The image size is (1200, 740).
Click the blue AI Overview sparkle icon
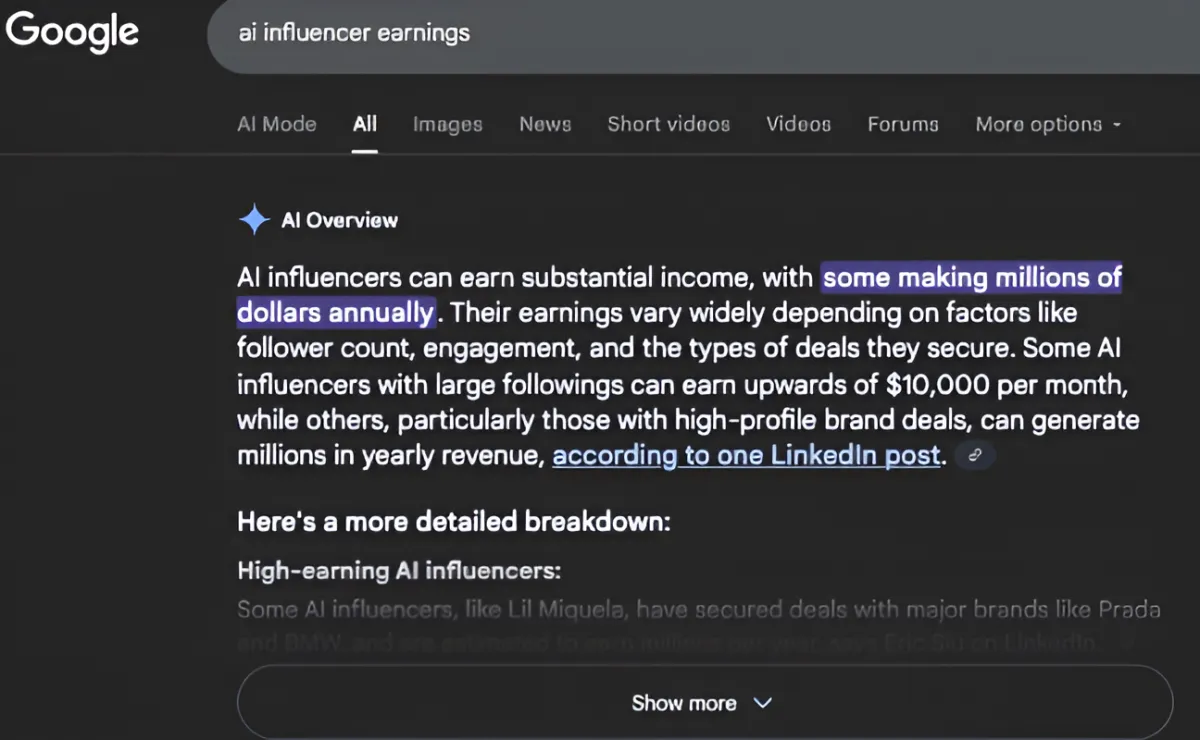(x=254, y=220)
